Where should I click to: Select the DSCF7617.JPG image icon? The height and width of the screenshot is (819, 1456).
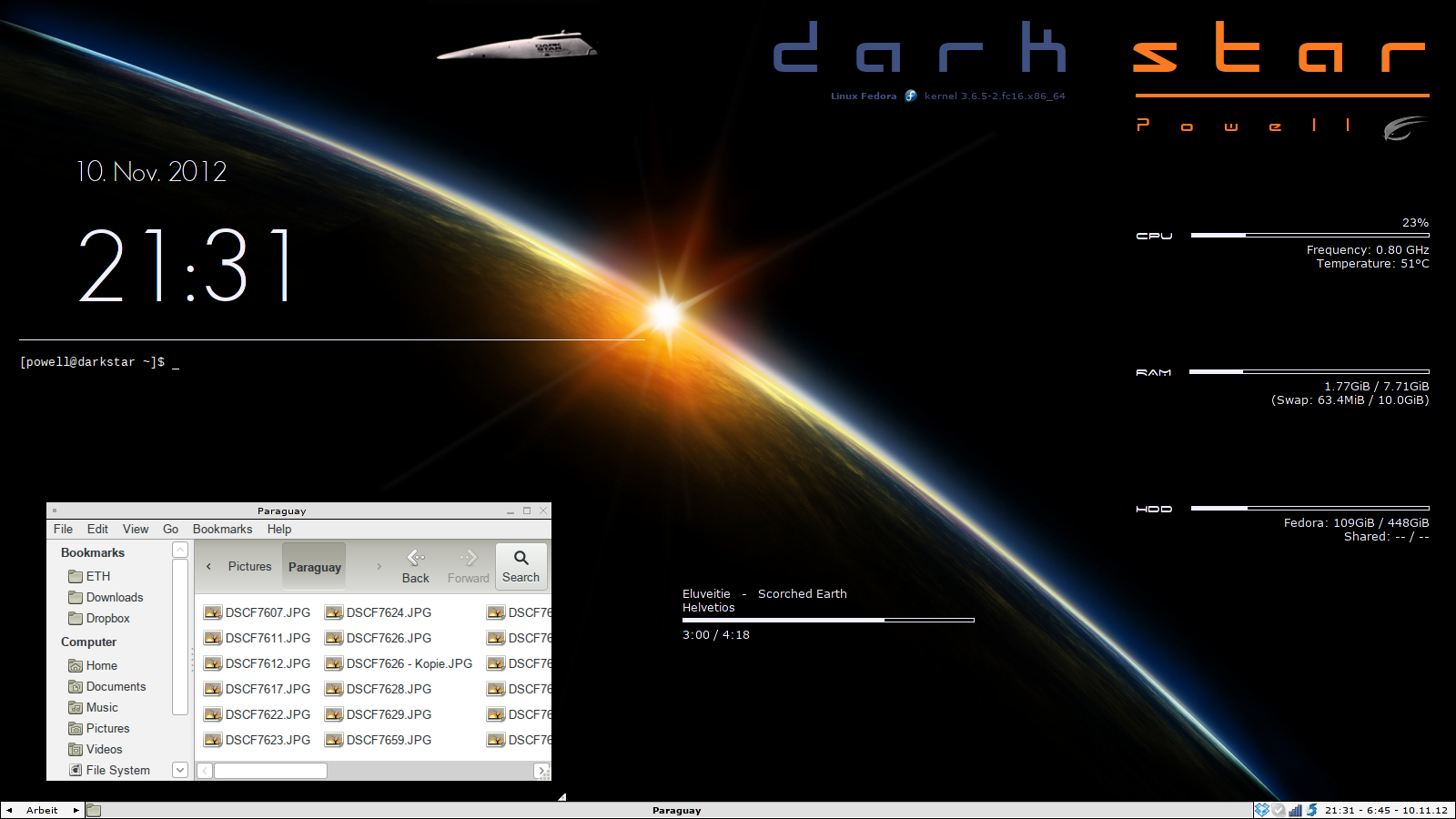(x=213, y=689)
